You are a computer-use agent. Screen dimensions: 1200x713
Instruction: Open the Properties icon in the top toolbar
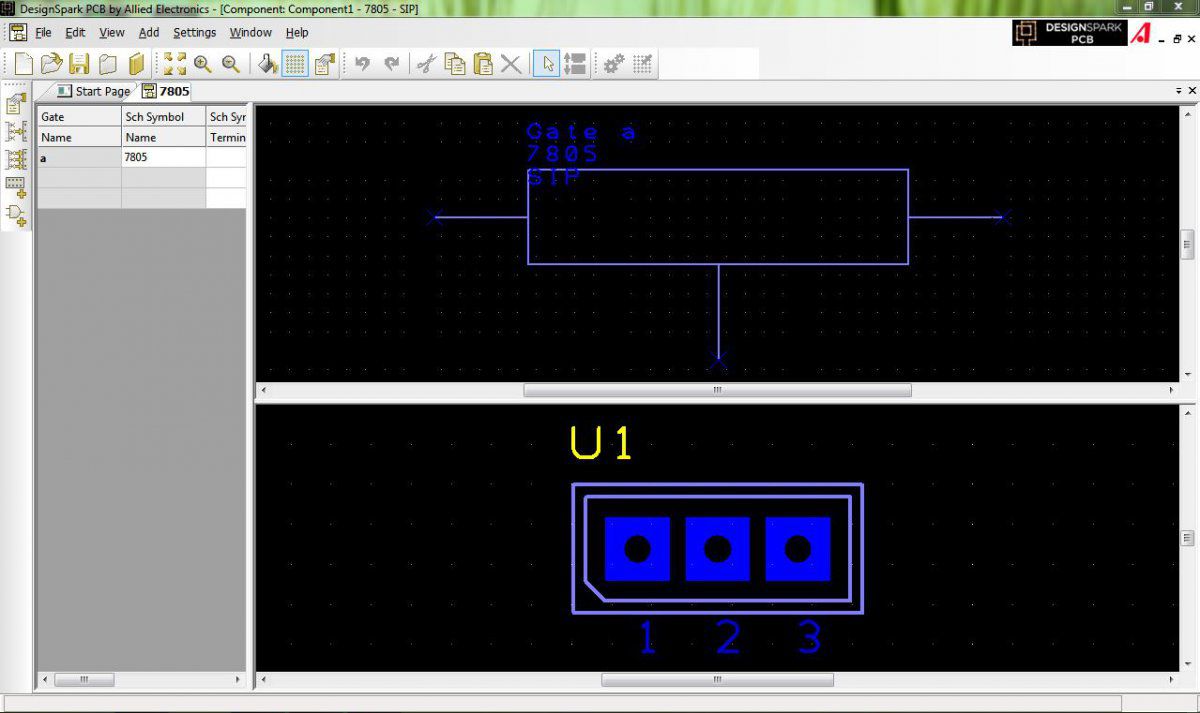[x=324, y=64]
